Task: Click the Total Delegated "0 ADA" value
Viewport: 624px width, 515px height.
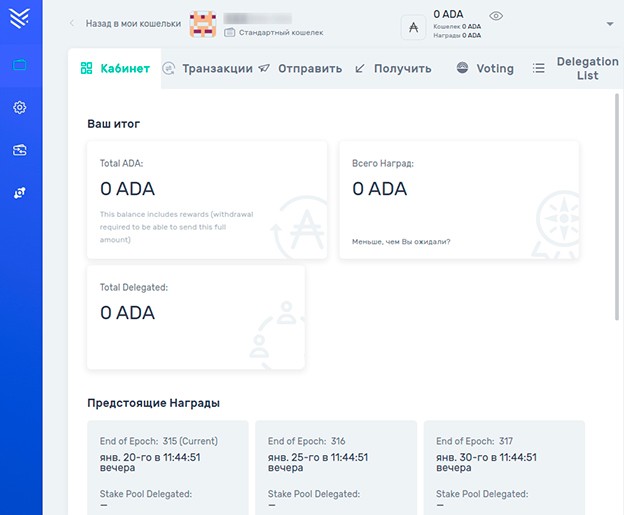Action: [127, 313]
